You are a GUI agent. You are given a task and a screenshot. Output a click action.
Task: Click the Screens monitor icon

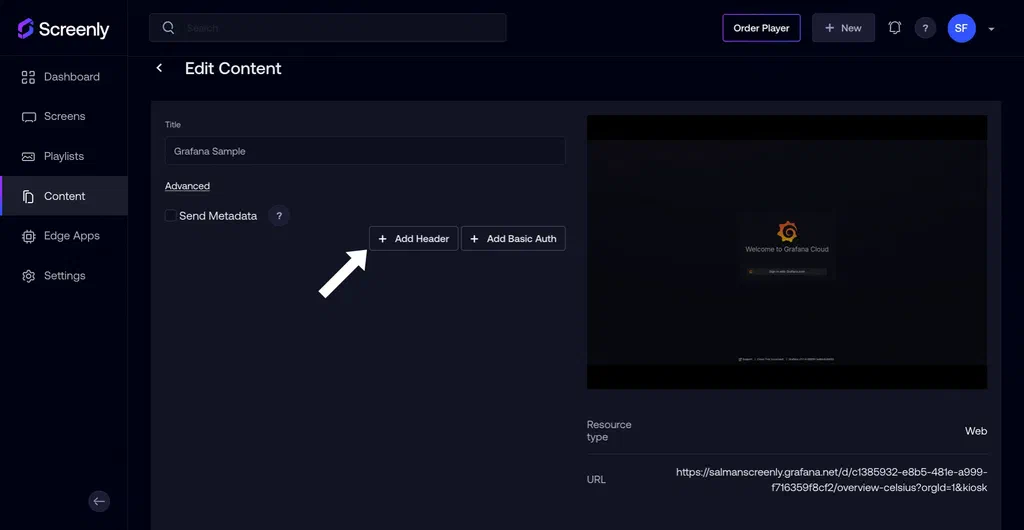(28, 117)
